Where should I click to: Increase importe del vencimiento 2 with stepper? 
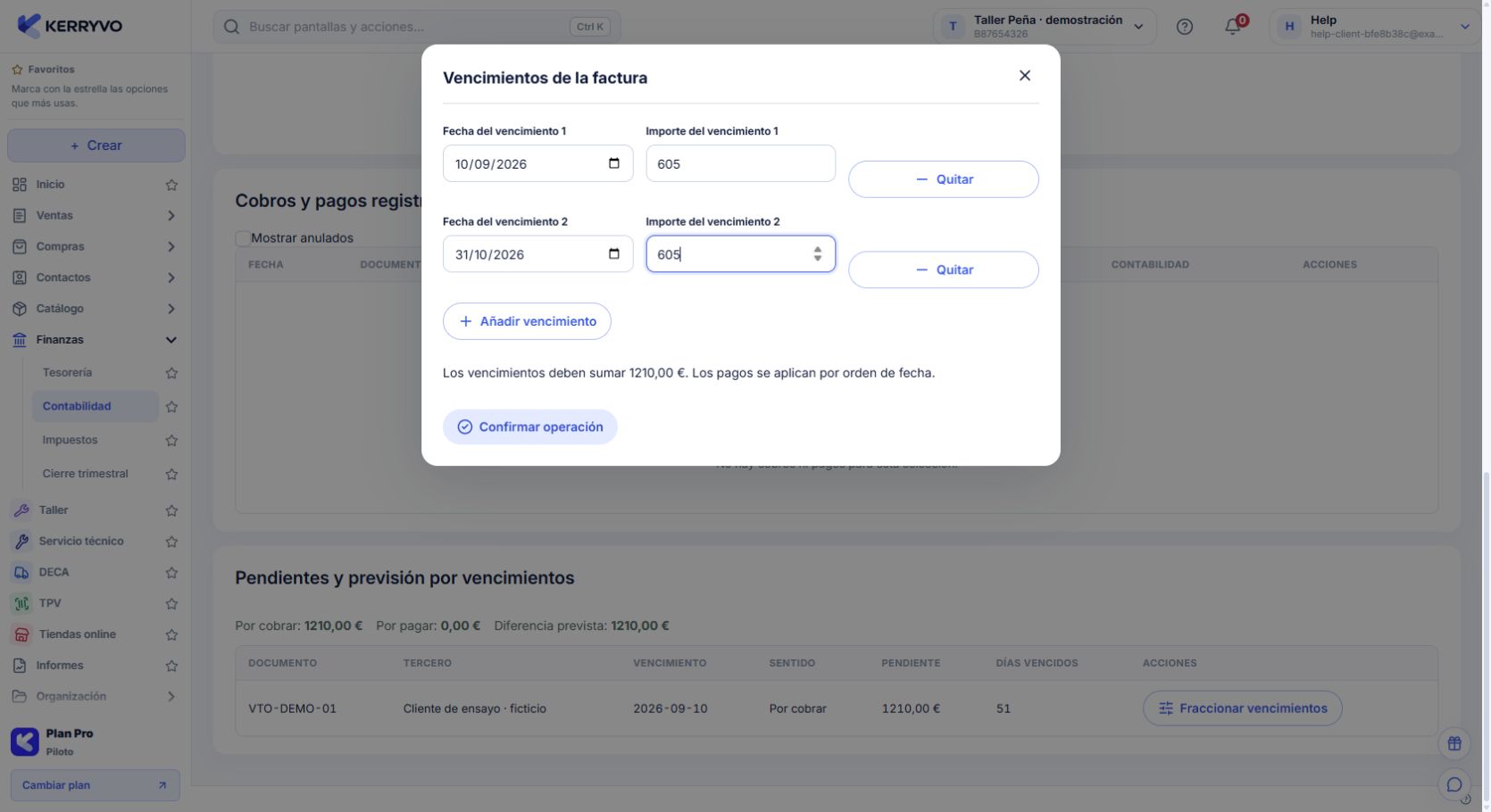[x=817, y=249]
